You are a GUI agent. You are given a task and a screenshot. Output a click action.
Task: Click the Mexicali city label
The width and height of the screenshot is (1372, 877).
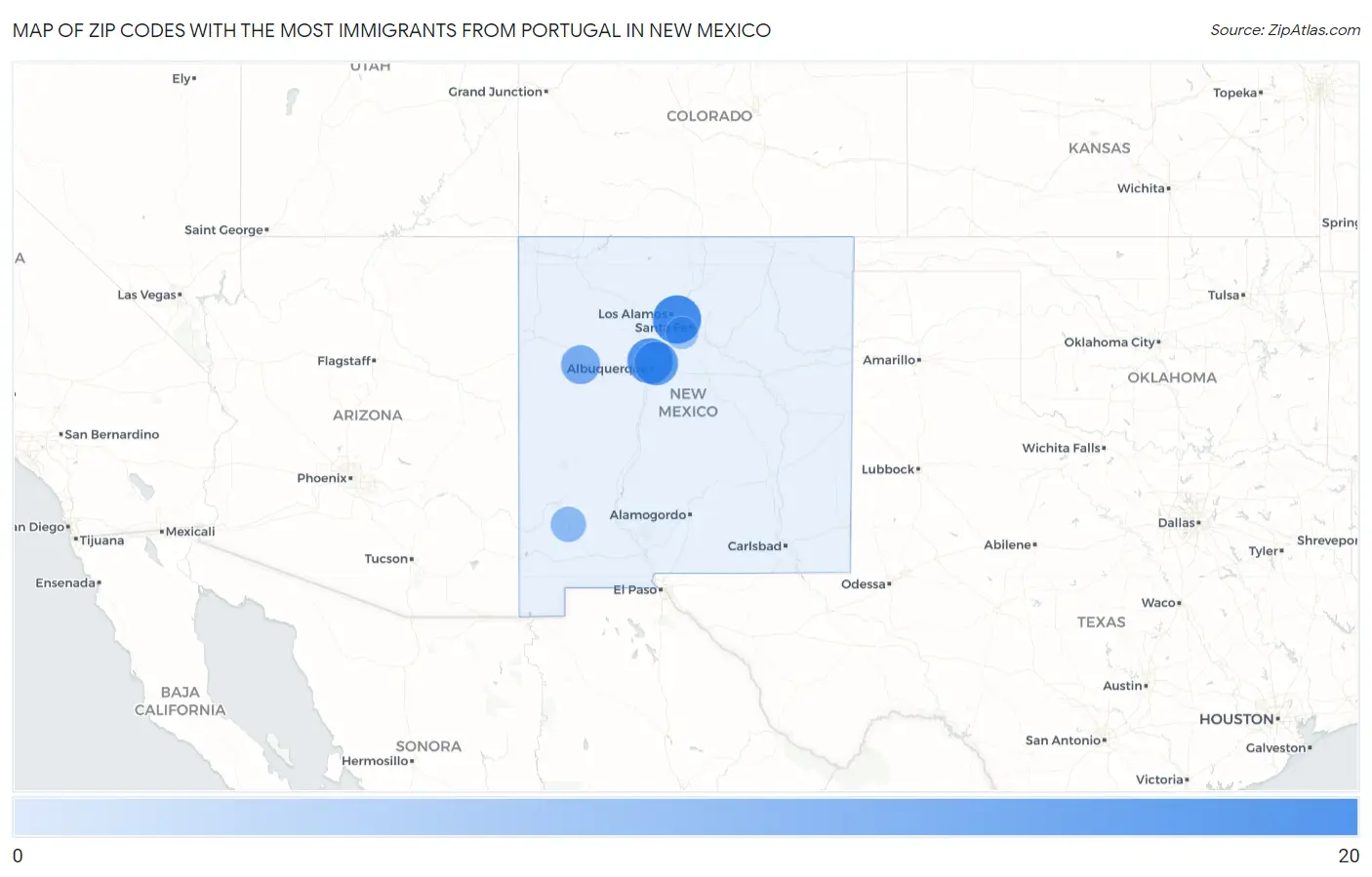[x=190, y=532]
